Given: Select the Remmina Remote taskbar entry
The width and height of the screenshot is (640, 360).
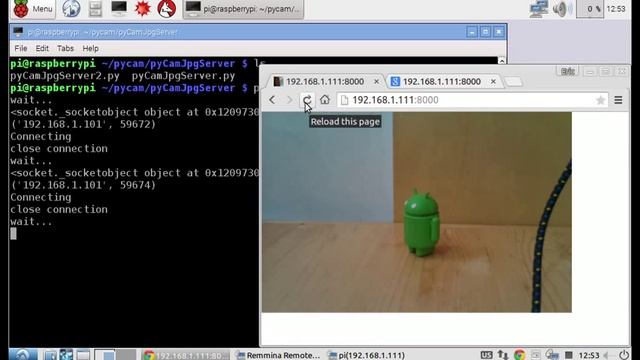Looking at the screenshot, I should (x=278, y=355).
